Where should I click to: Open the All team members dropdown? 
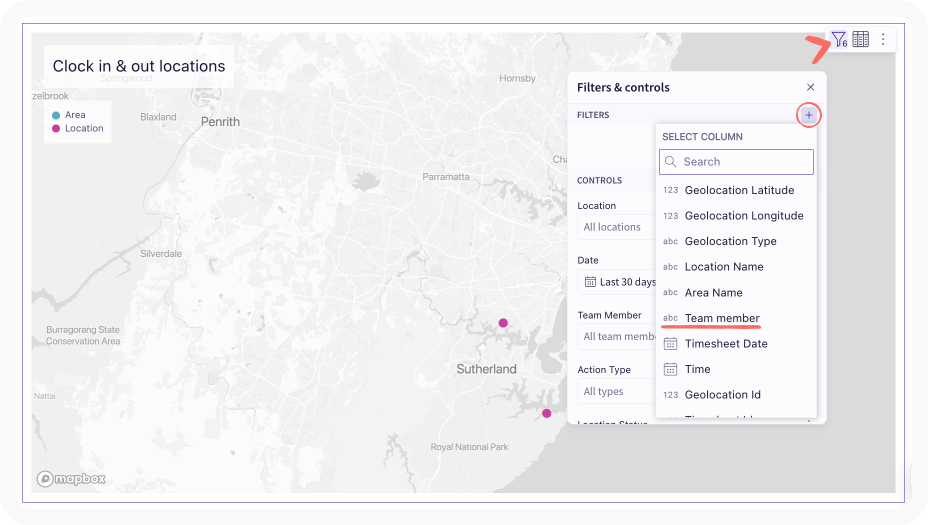tap(616, 337)
